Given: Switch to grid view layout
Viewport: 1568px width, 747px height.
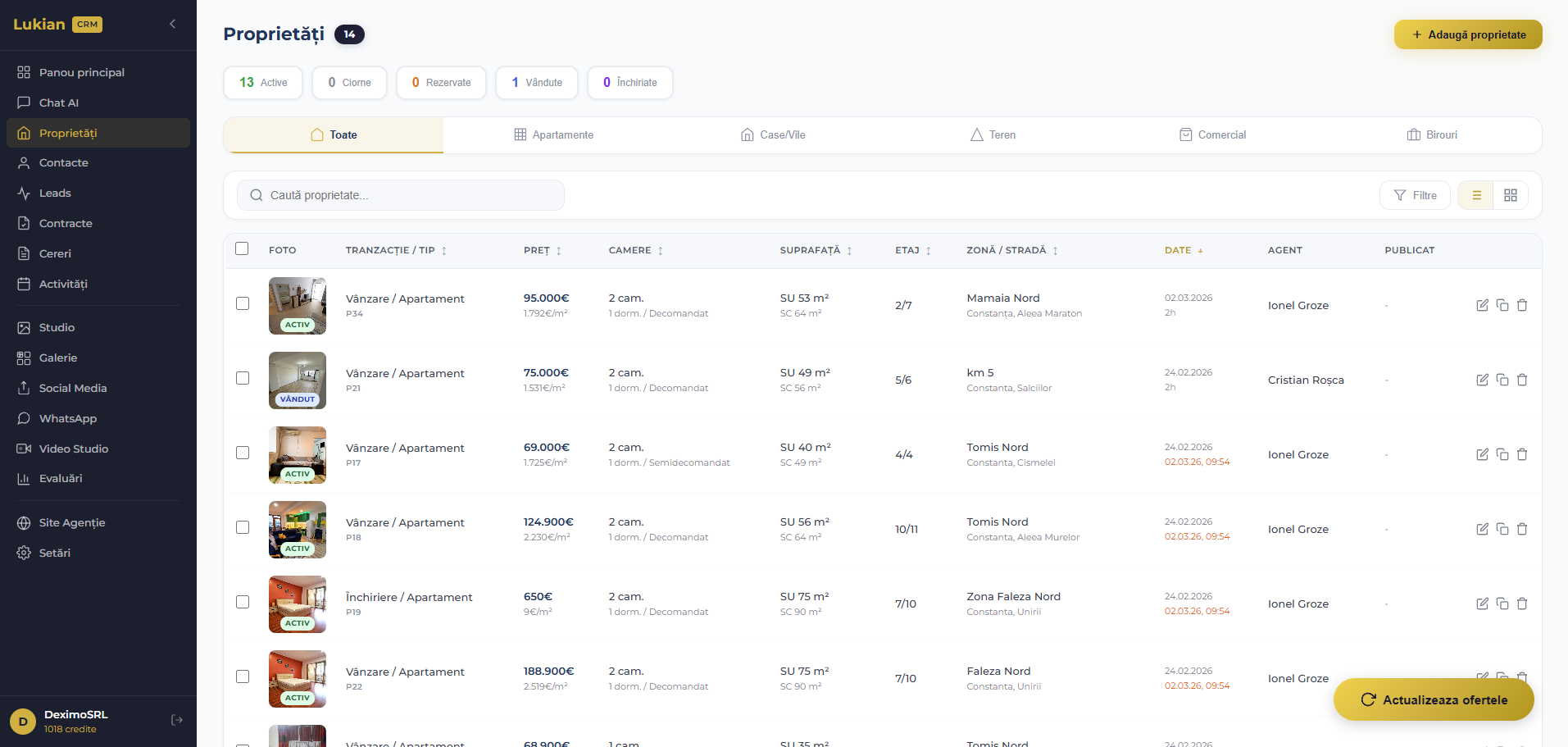Looking at the screenshot, I should [x=1510, y=195].
